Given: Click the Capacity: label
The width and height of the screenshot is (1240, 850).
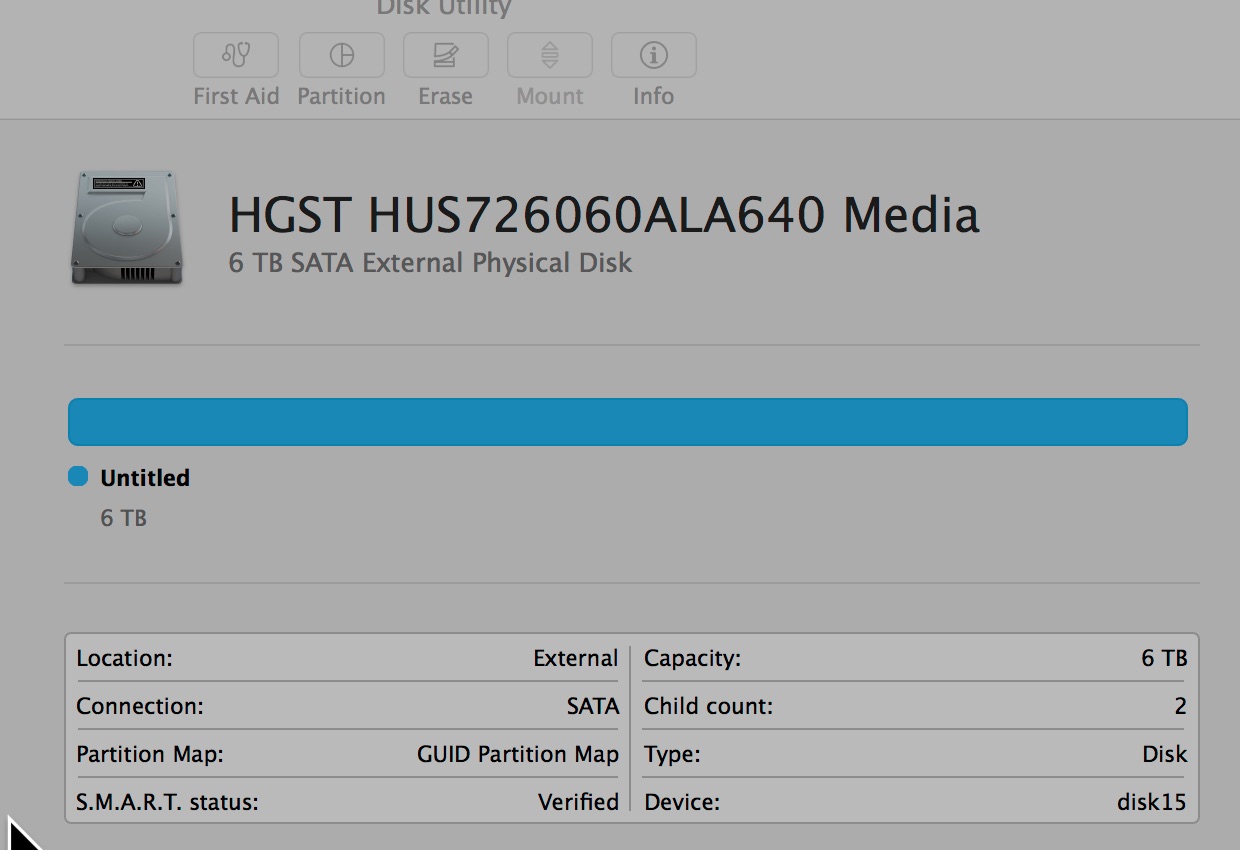Looking at the screenshot, I should (692, 658).
